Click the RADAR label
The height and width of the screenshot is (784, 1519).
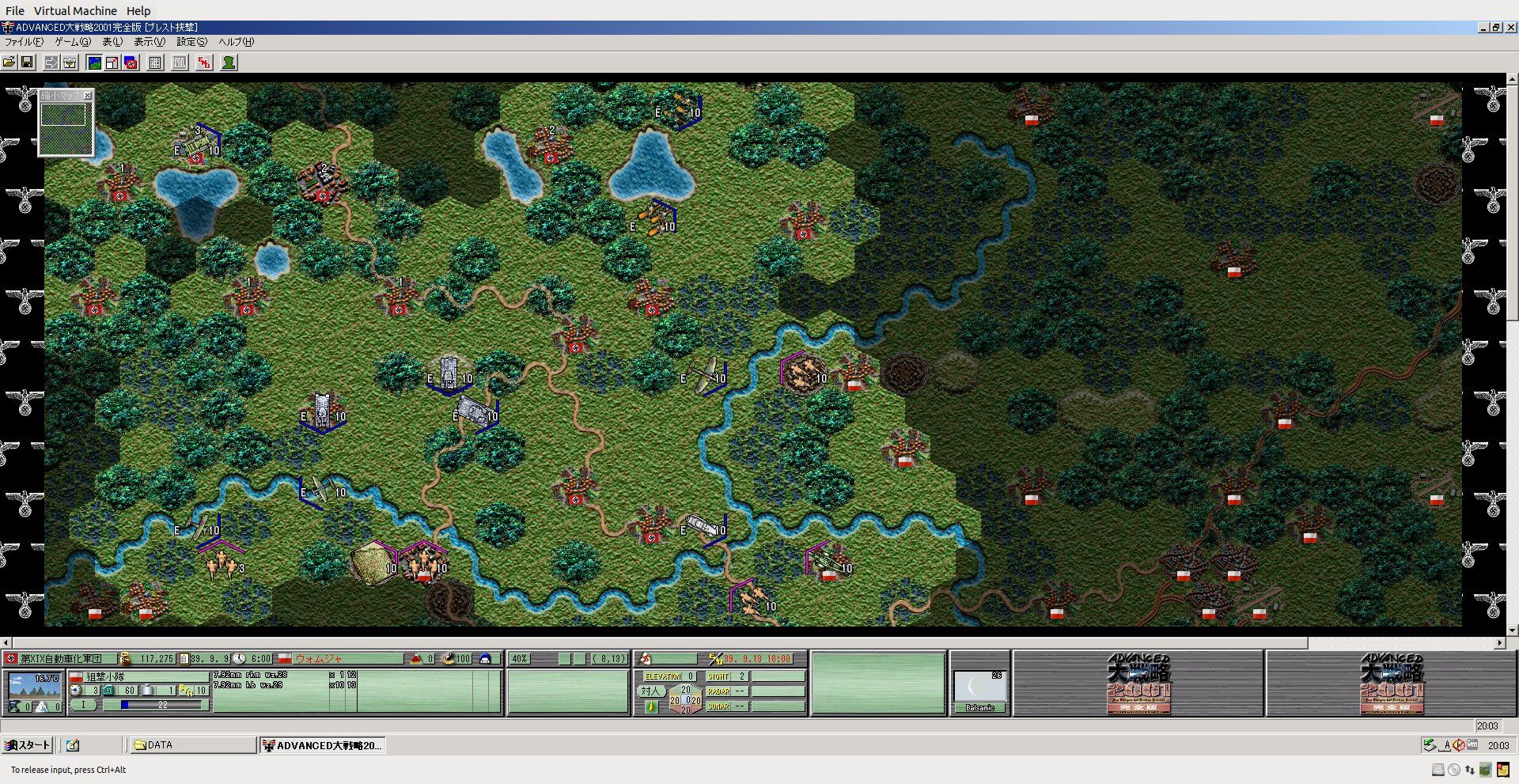pyautogui.click(x=718, y=691)
